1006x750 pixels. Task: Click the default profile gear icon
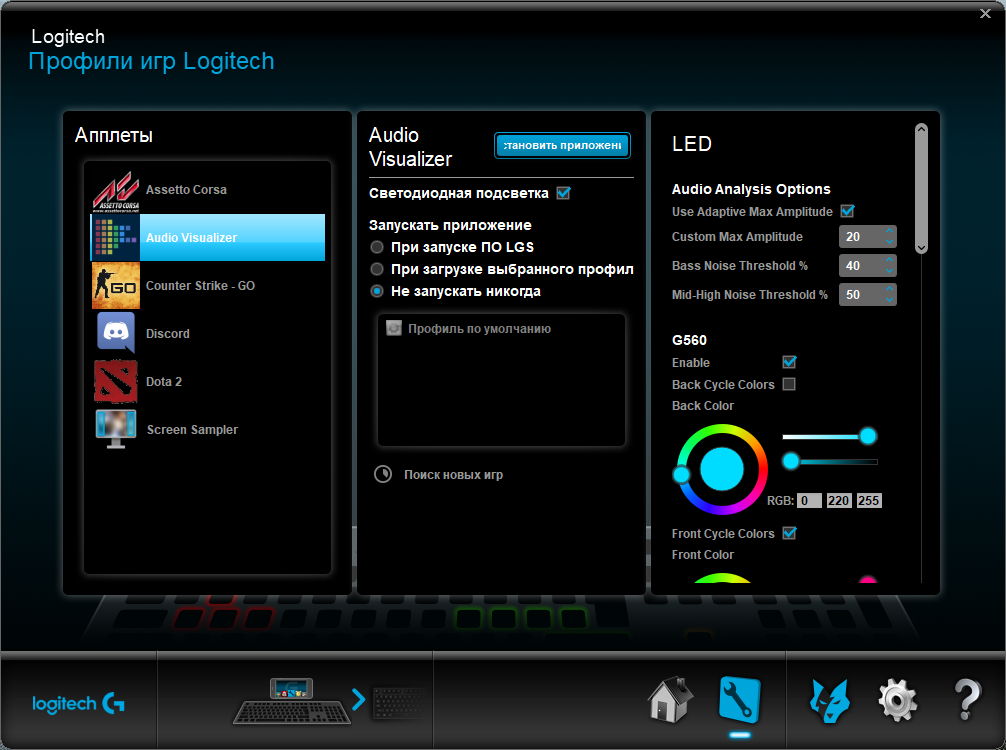pos(394,328)
